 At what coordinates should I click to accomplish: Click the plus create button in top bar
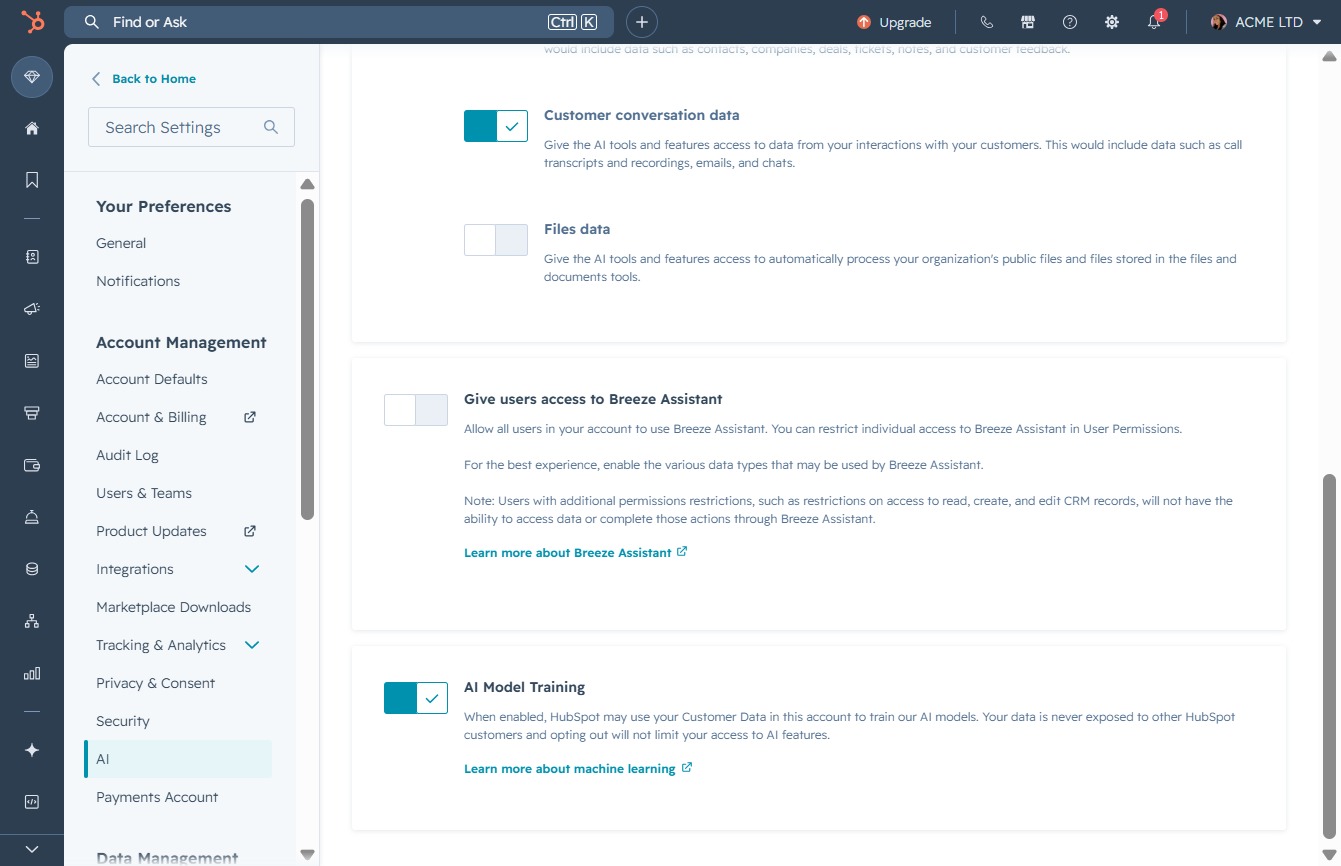[642, 22]
